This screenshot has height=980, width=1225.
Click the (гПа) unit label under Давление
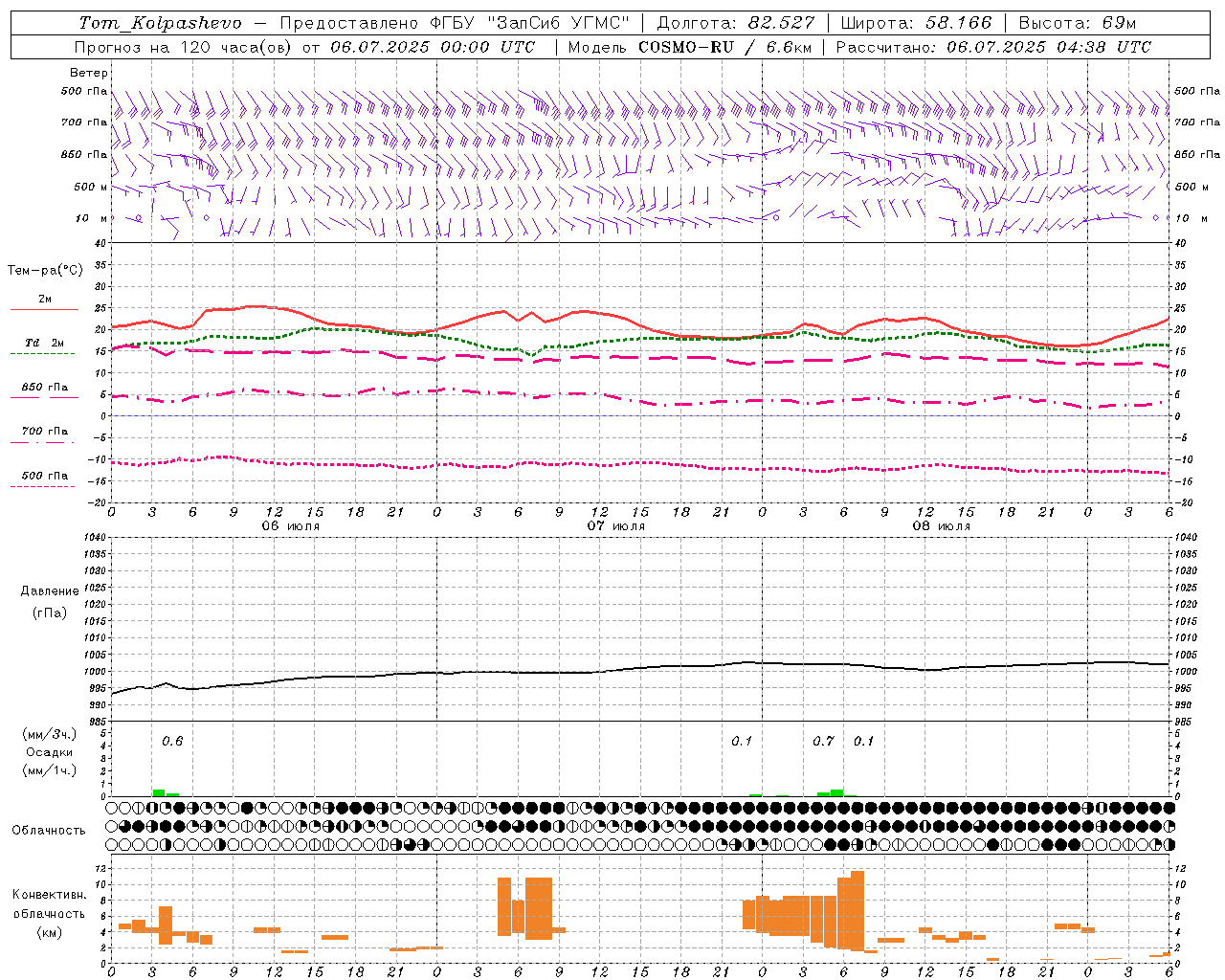point(50,612)
